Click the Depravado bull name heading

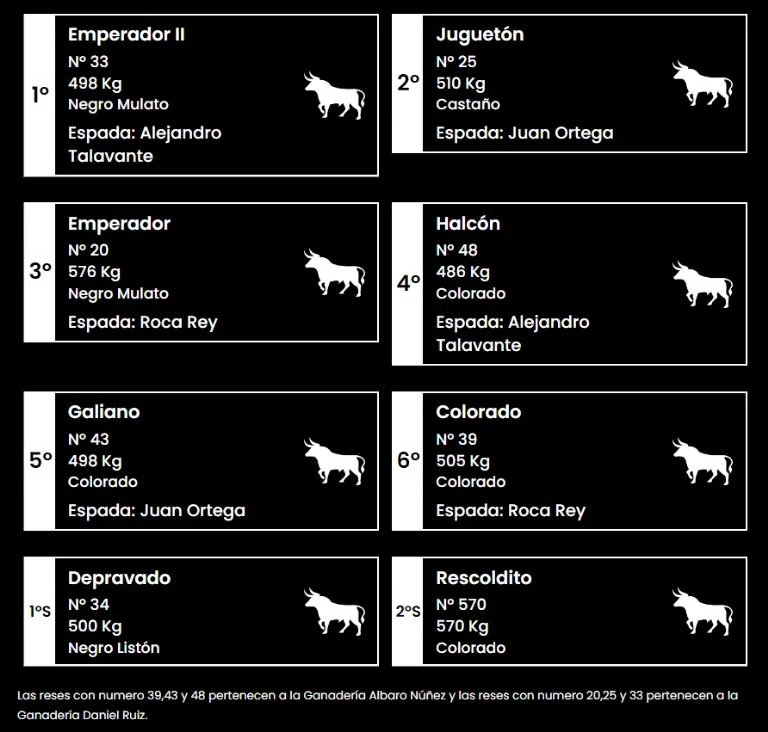tap(119, 578)
